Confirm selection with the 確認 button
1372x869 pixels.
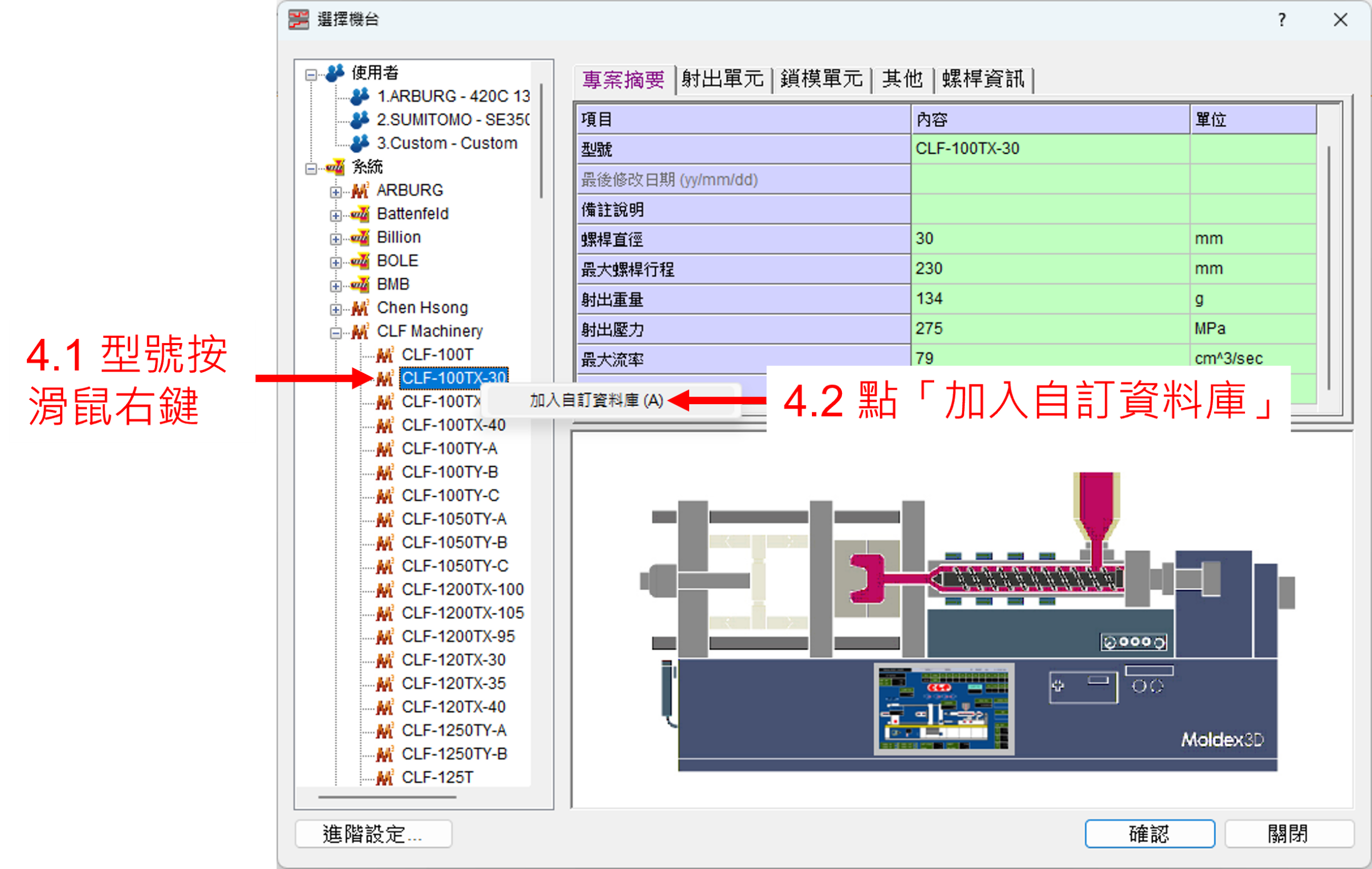click(x=1149, y=833)
